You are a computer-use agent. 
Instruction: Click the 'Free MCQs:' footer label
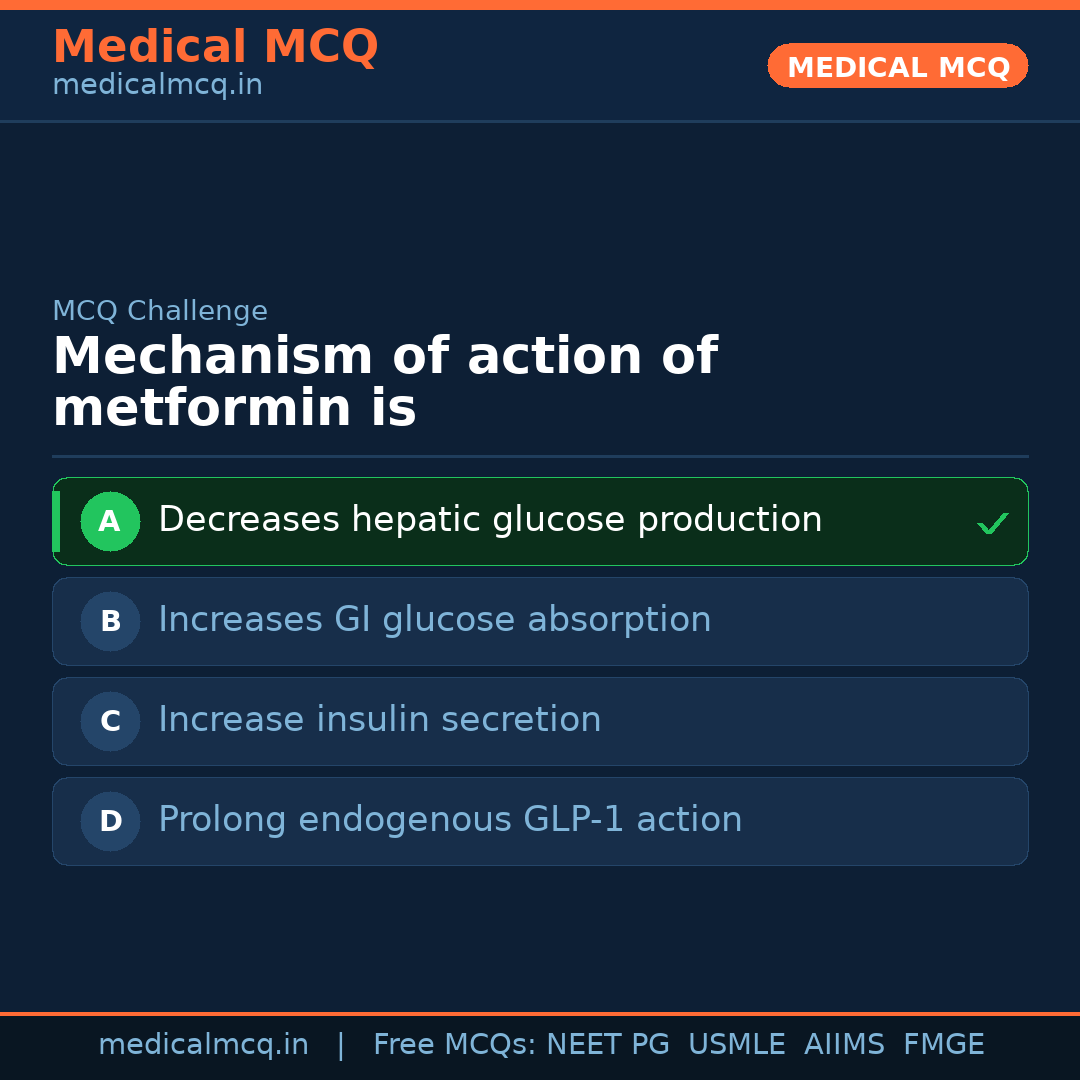(x=454, y=1045)
